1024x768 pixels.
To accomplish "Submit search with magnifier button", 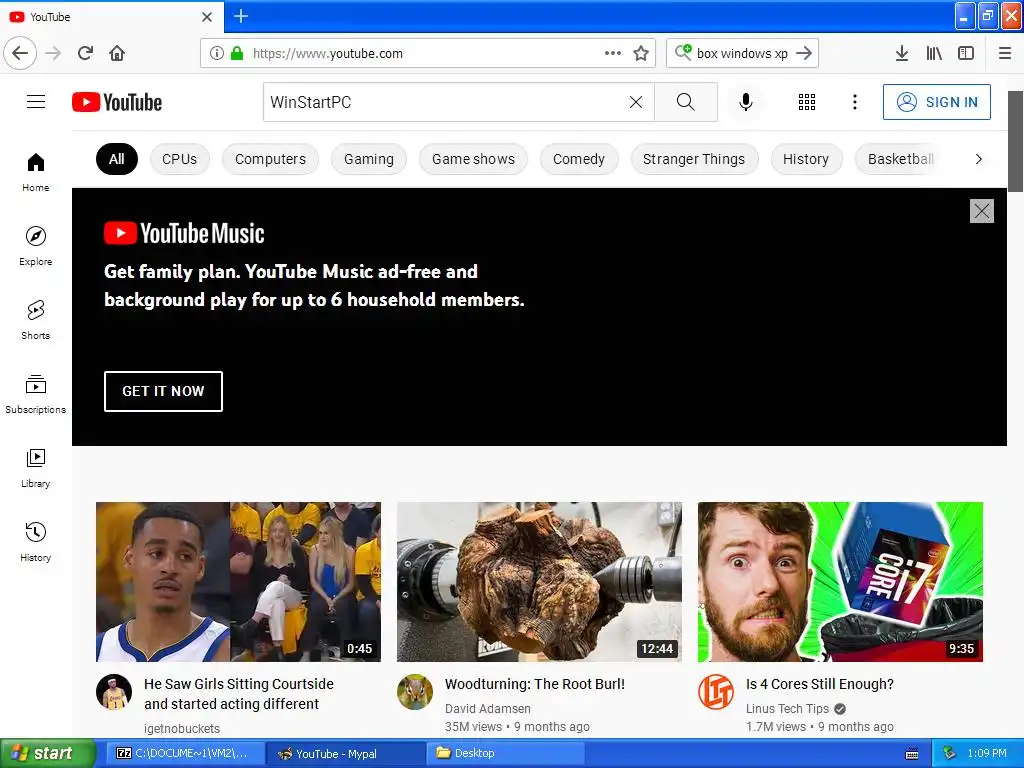I will click(x=686, y=102).
